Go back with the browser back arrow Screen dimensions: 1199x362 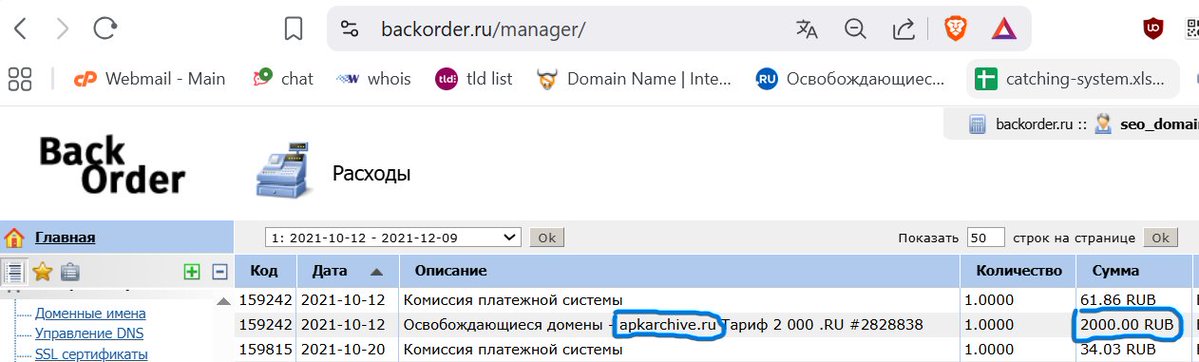21,29
